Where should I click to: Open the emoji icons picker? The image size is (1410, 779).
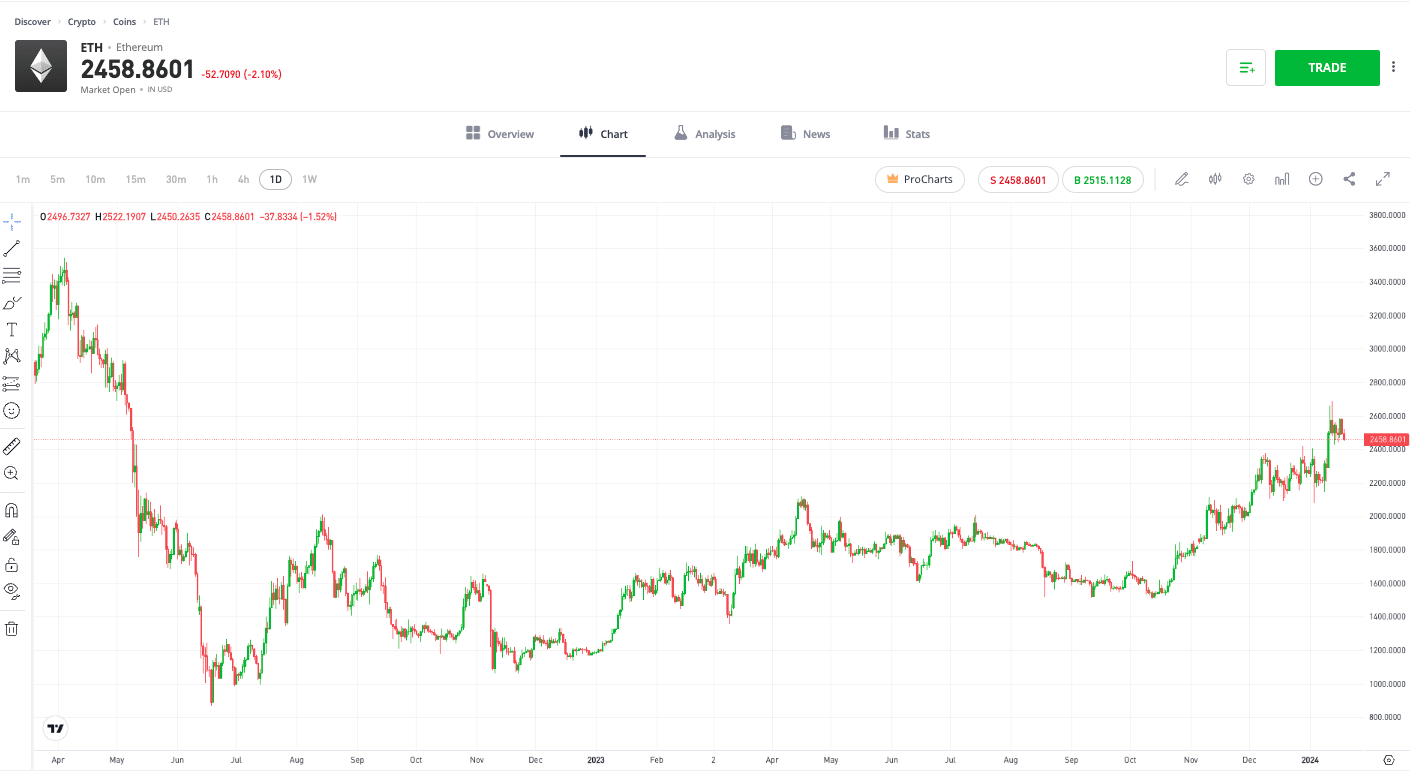point(12,410)
